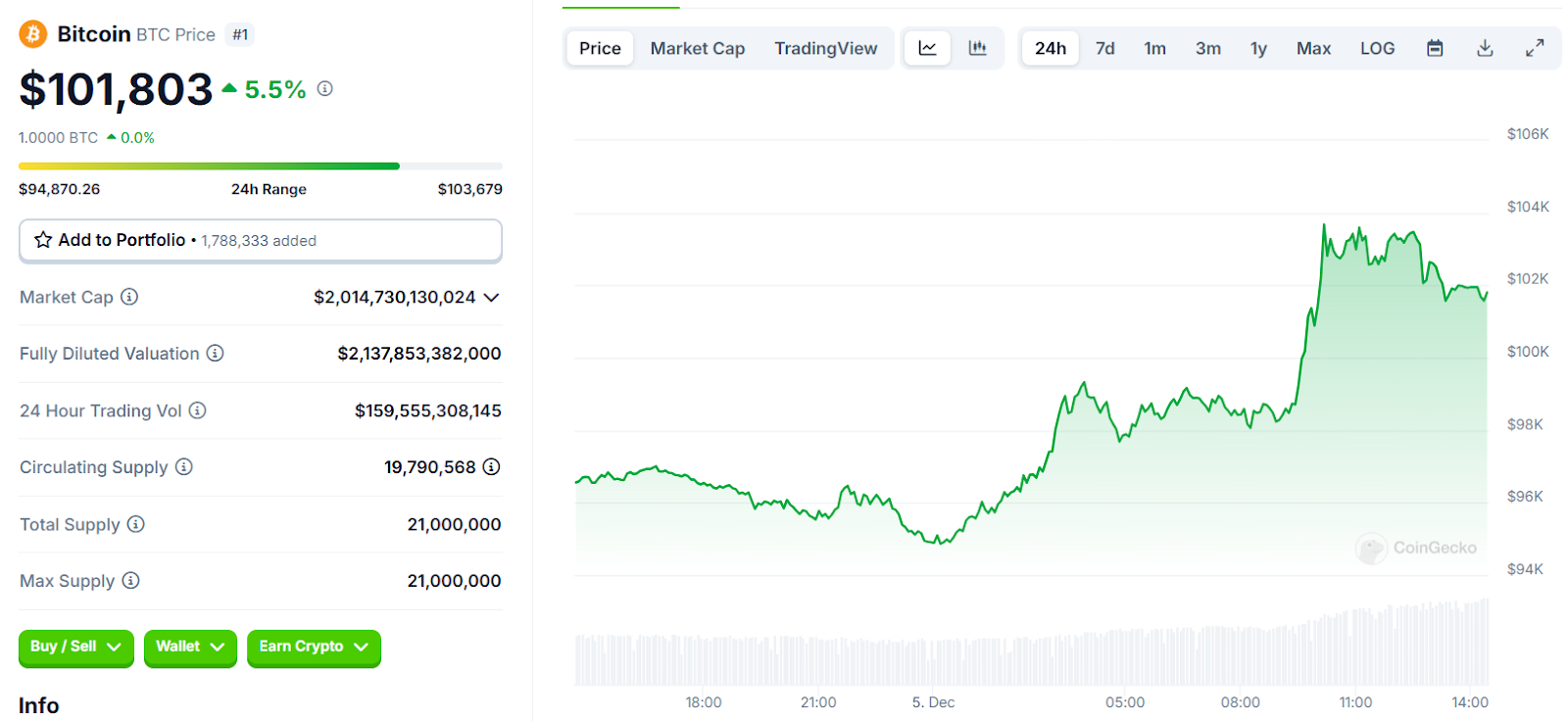Viewport: 1568px width, 721px height.
Task: Click the 14:00 x-axis label
Action: [1470, 702]
